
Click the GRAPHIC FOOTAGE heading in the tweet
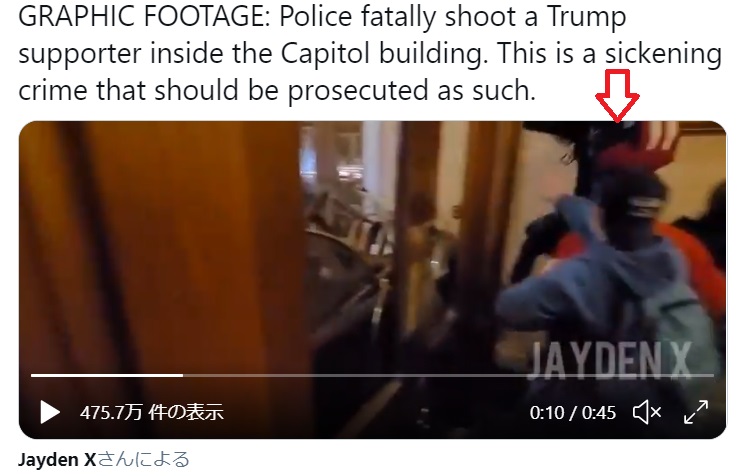coord(143,17)
